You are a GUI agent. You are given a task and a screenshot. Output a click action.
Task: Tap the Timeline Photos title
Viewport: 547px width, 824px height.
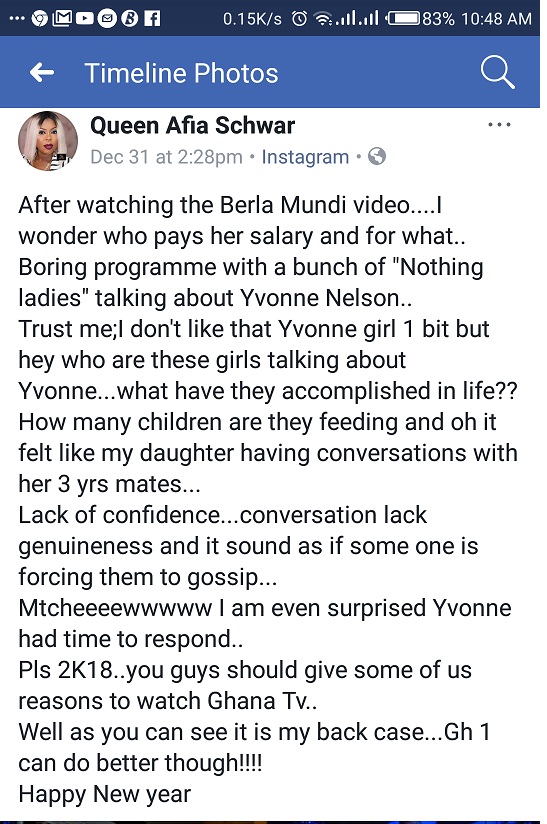point(181,73)
